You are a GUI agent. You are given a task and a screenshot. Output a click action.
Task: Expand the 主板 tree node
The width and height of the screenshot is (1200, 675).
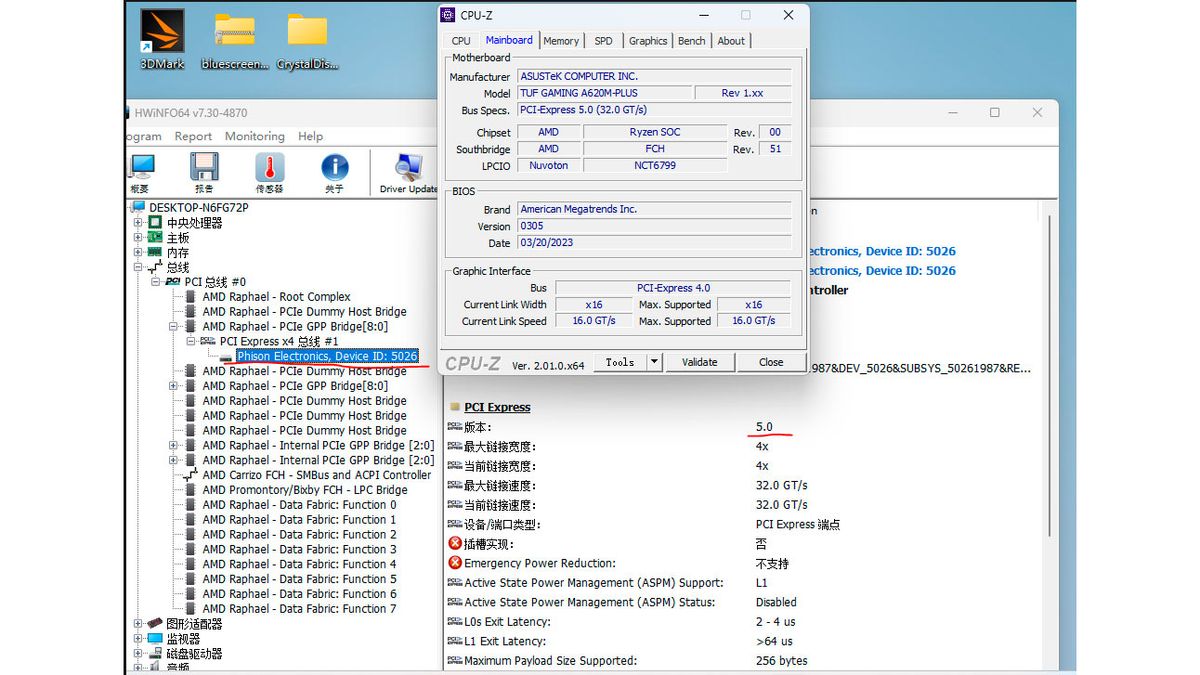138,238
